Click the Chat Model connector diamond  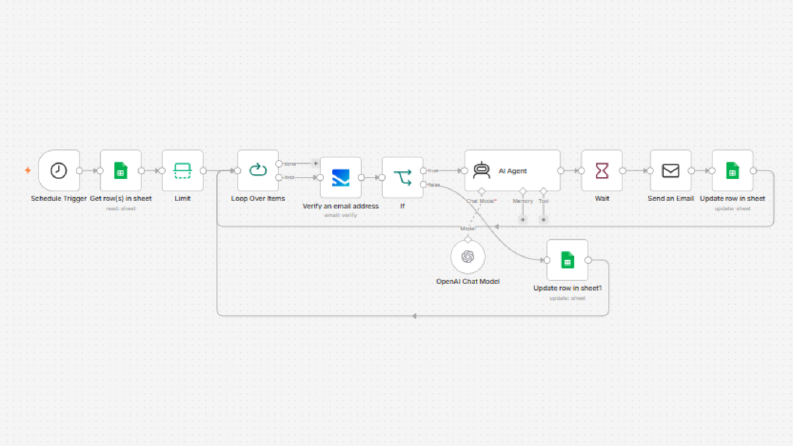[481, 191]
